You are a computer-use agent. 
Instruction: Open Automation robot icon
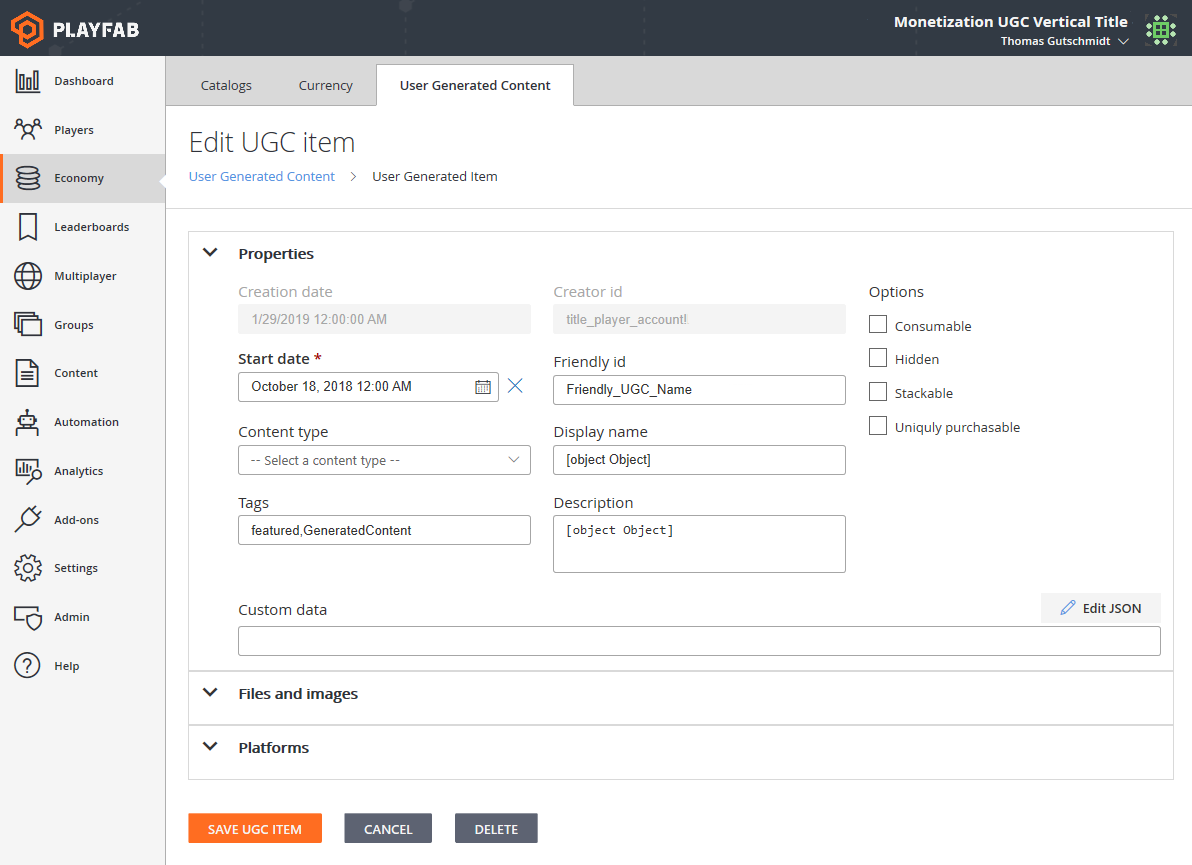coord(27,422)
